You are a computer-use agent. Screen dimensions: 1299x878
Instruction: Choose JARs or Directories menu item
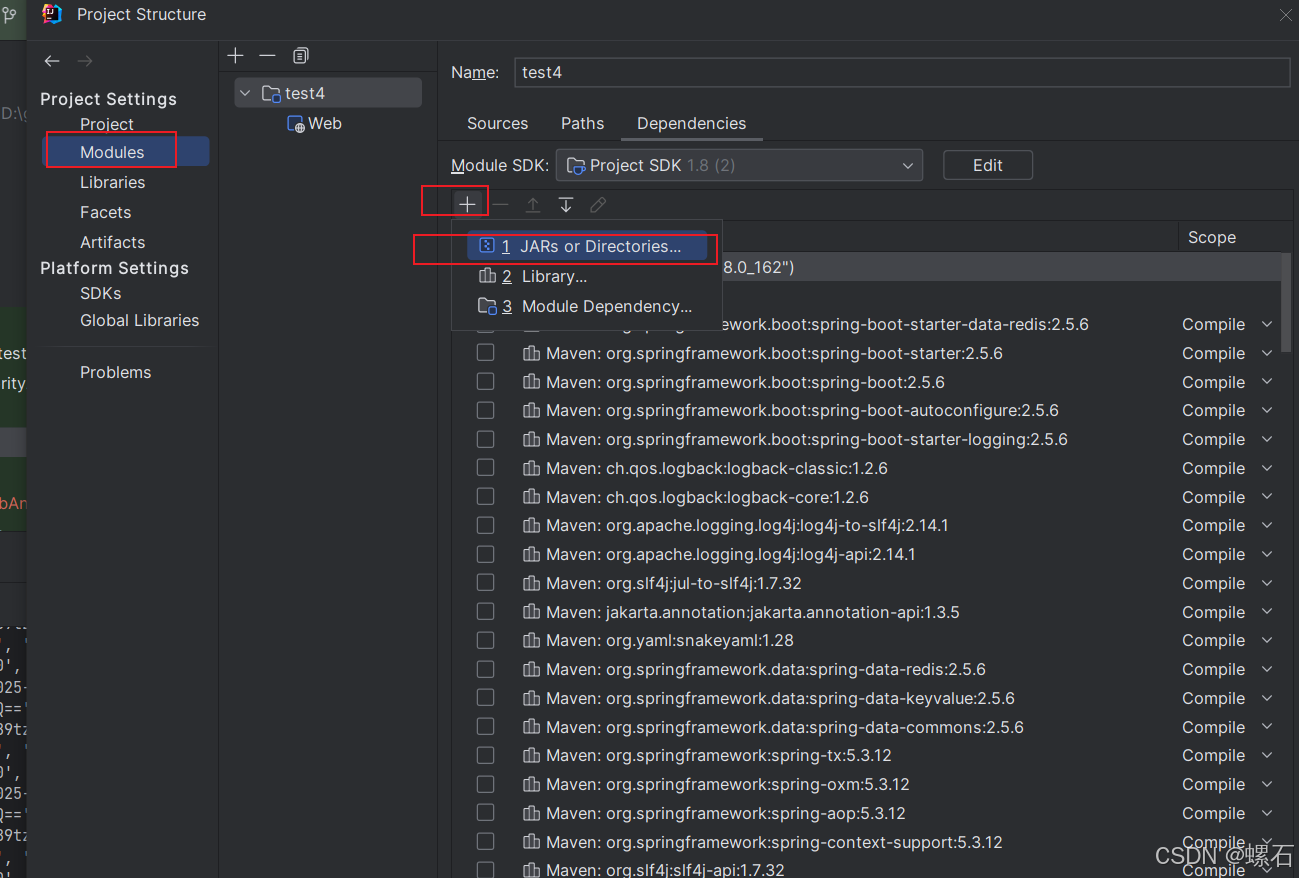[x=588, y=246]
